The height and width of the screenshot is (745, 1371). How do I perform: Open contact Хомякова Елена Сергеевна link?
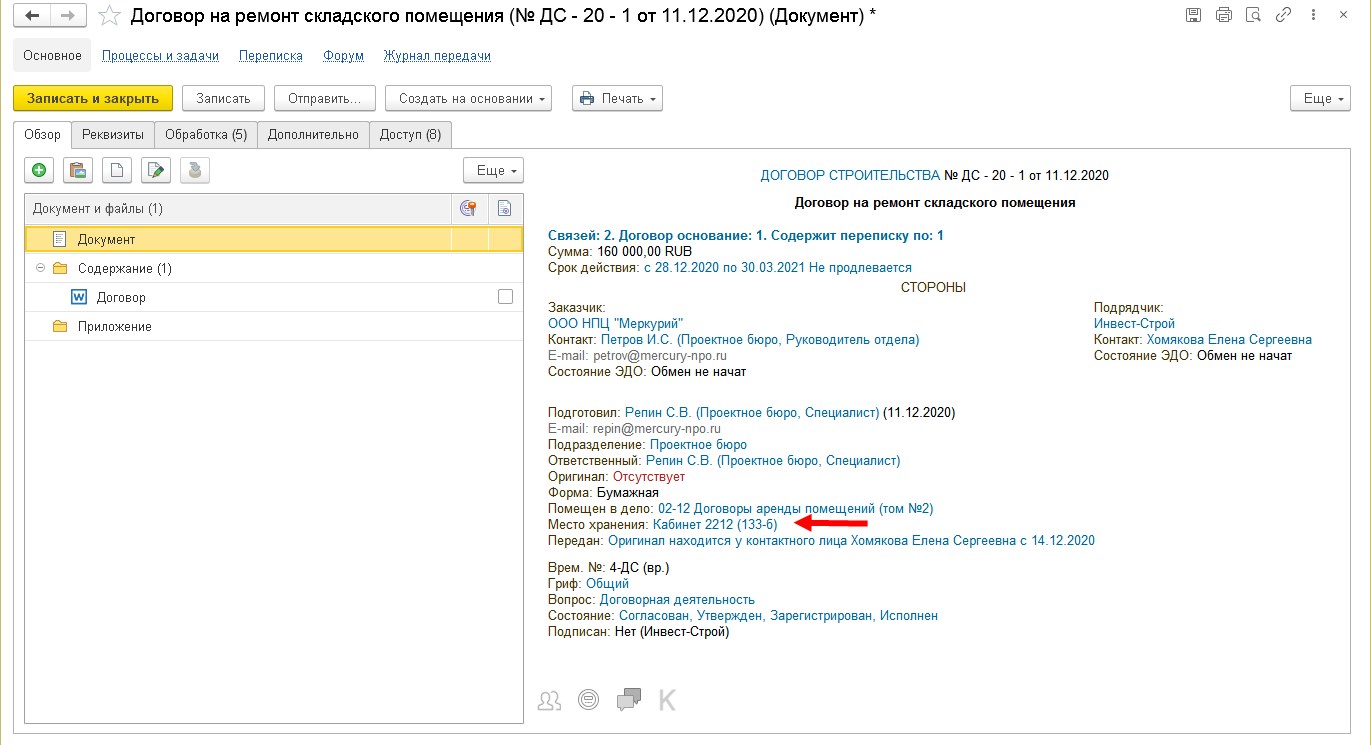click(1229, 340)
